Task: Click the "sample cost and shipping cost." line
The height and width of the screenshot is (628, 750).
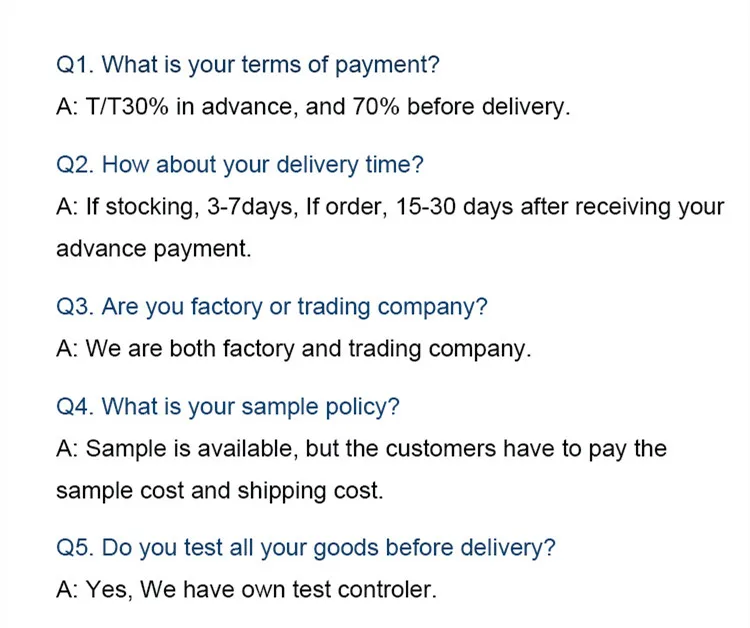Action: tap(219, 491)
